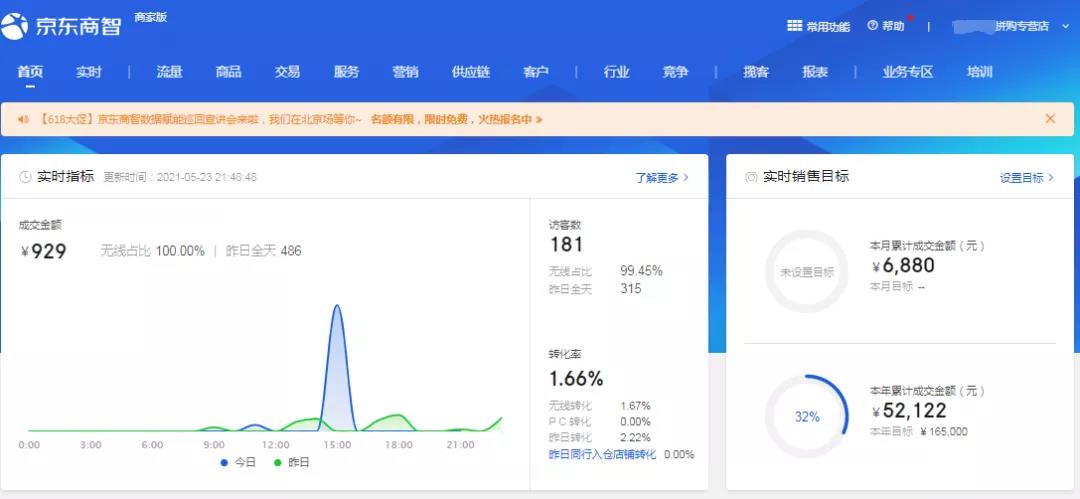Image resolution: width=1080 pixels, height=499 pixels.
Task: Switch to the 流量 tab
Action: pyautogui.click(x=169, y=72)
